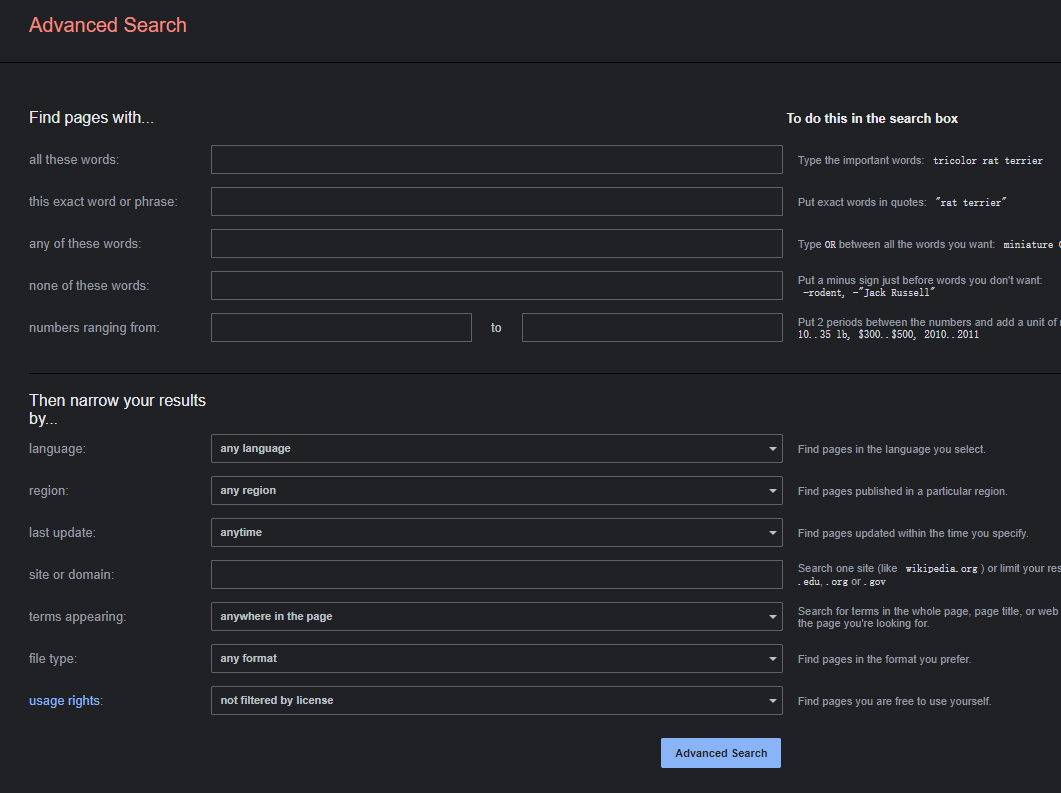
Task: Click the 'none of these words' input
Action: click(x=497, y=286)
